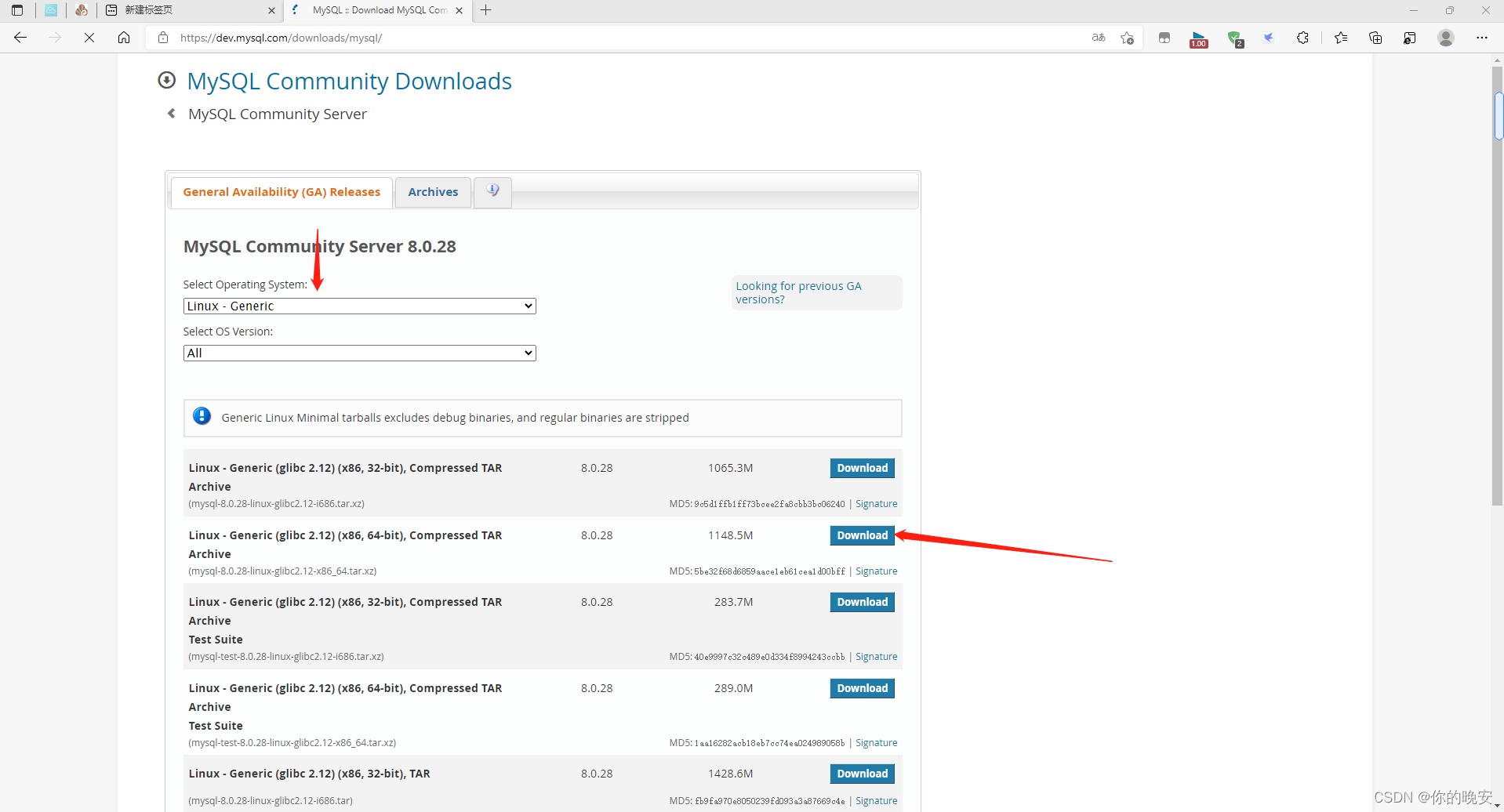Viewport: 1504px width, 812px height.
Task: Open the info icon tab
Action: click(x=492, y=191)
